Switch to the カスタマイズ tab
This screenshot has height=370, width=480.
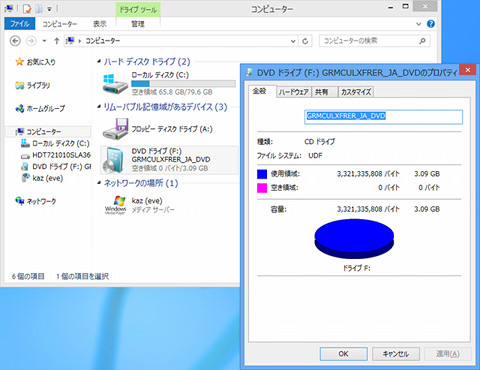tap(356, 92)
